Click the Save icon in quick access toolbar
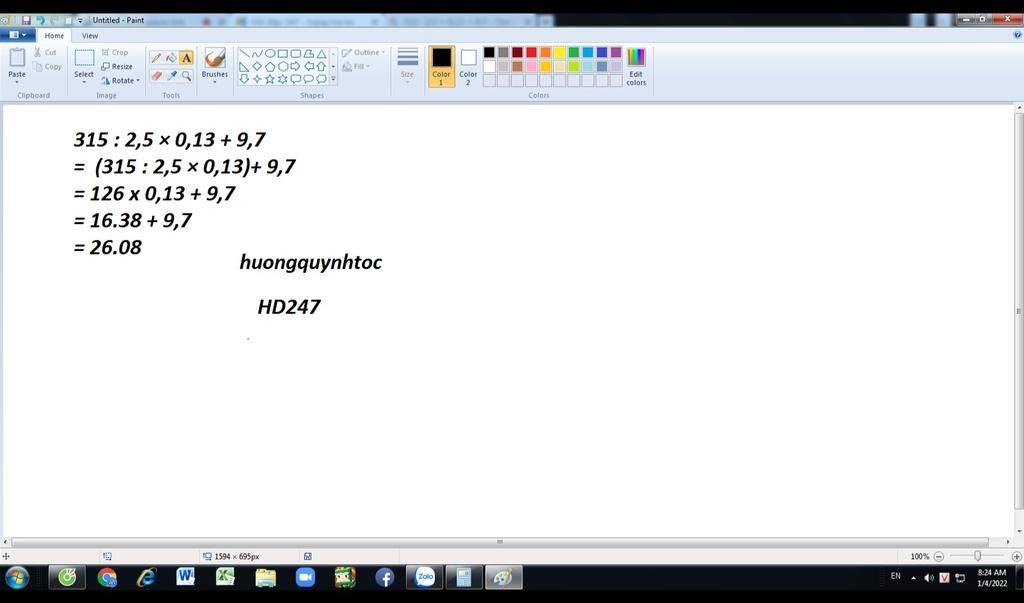 point(26,20)
